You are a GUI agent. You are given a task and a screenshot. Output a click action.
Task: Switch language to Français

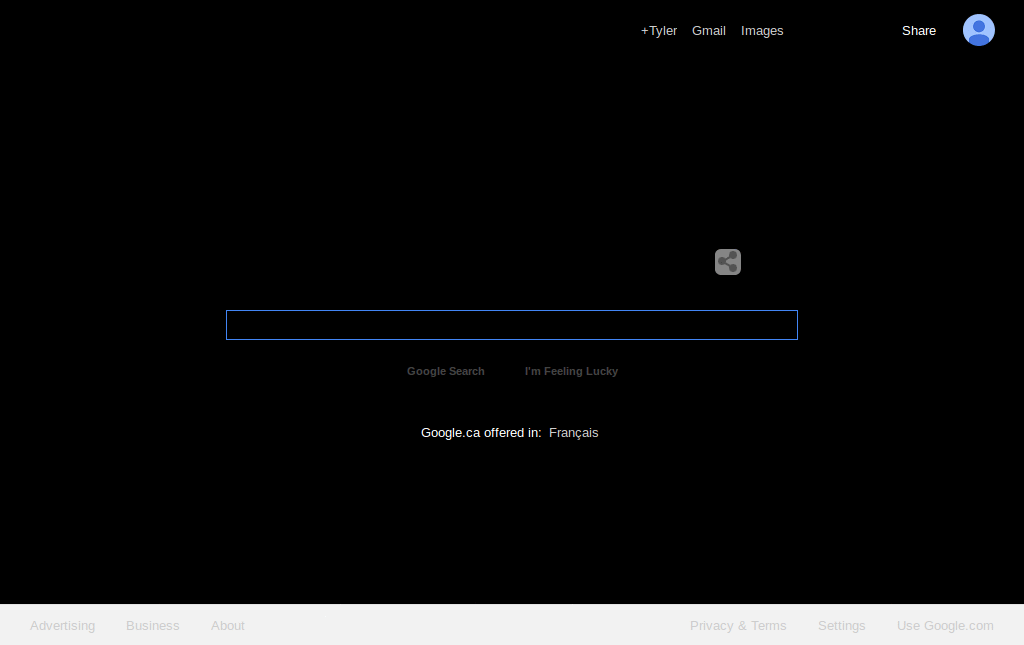tap(573, 433)
